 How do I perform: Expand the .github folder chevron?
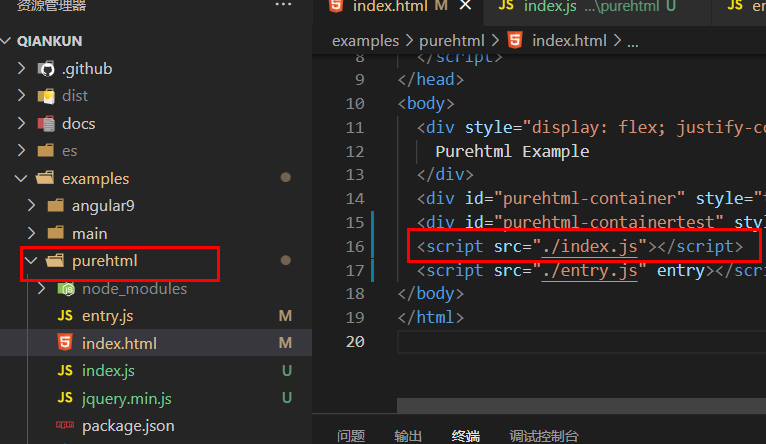pyautogui.click(x=21, y=68)
